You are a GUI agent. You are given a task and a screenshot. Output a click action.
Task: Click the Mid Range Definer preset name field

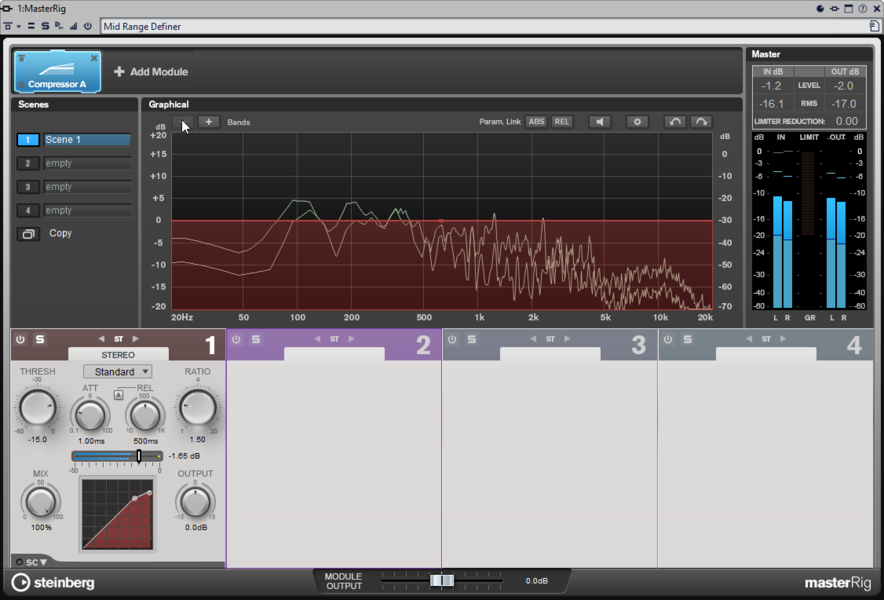[x=484, y=27]
